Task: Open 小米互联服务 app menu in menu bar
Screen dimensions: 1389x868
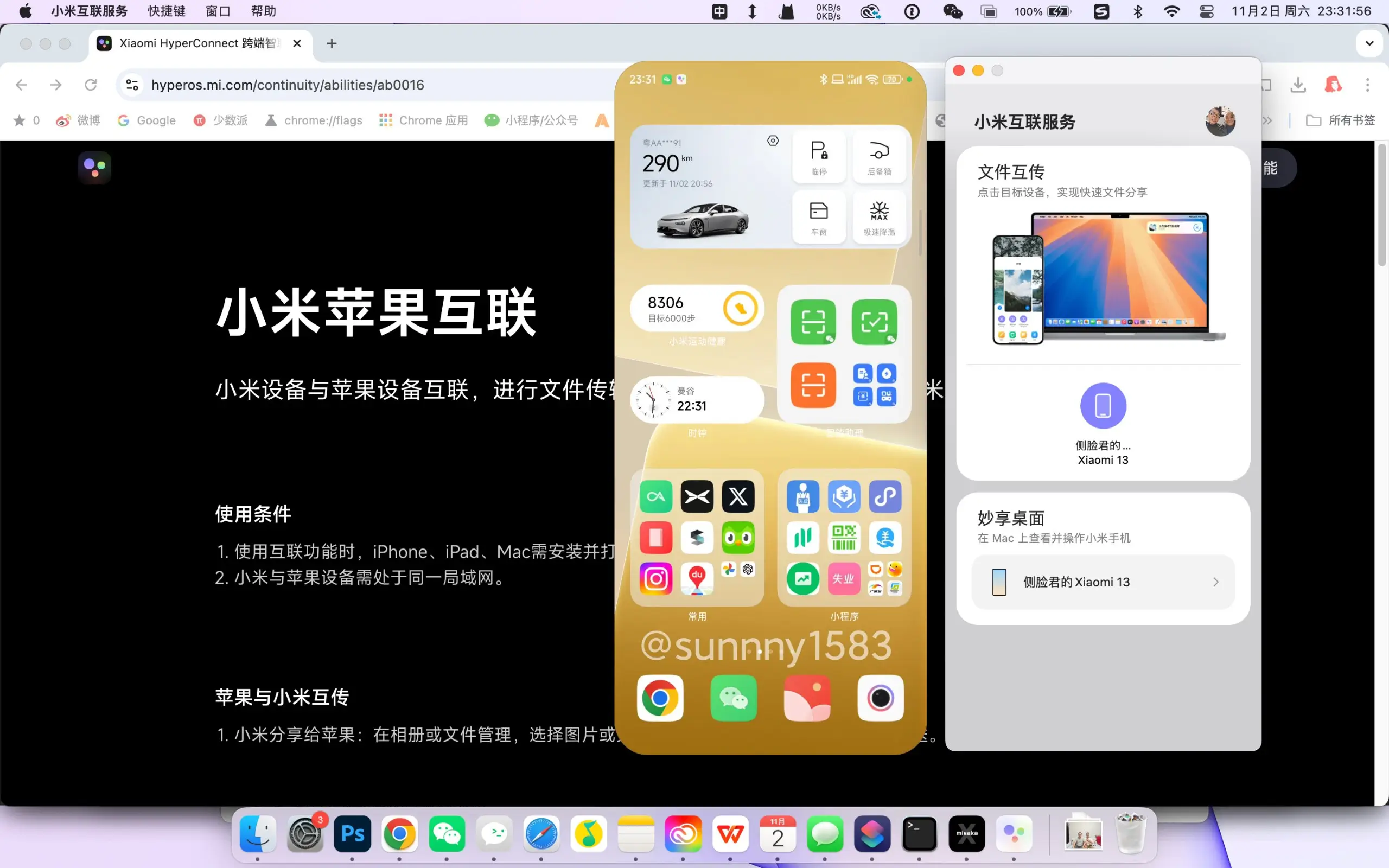Action: click(89, 11)
